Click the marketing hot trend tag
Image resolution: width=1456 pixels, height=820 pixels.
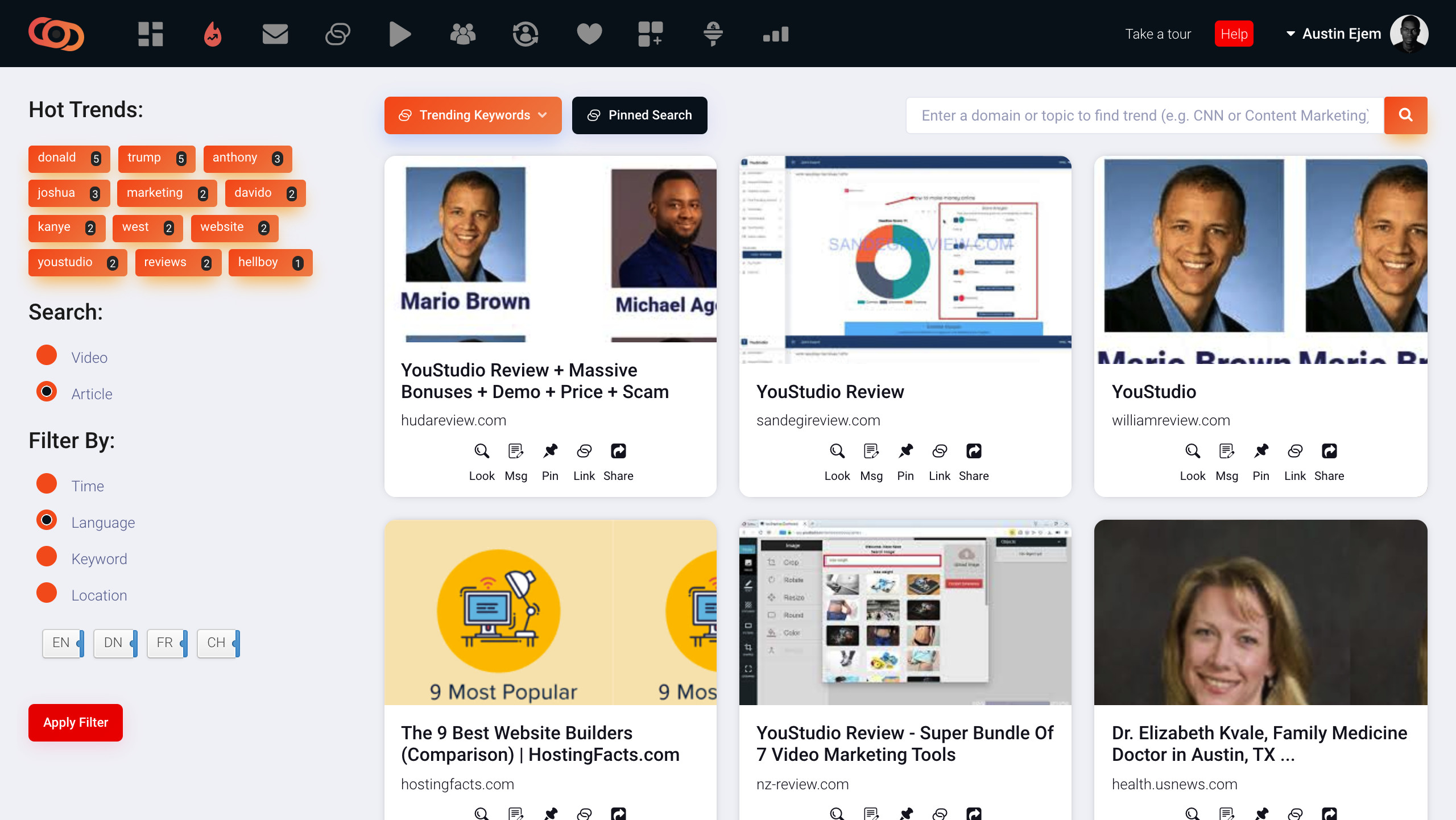coord(167,193)
